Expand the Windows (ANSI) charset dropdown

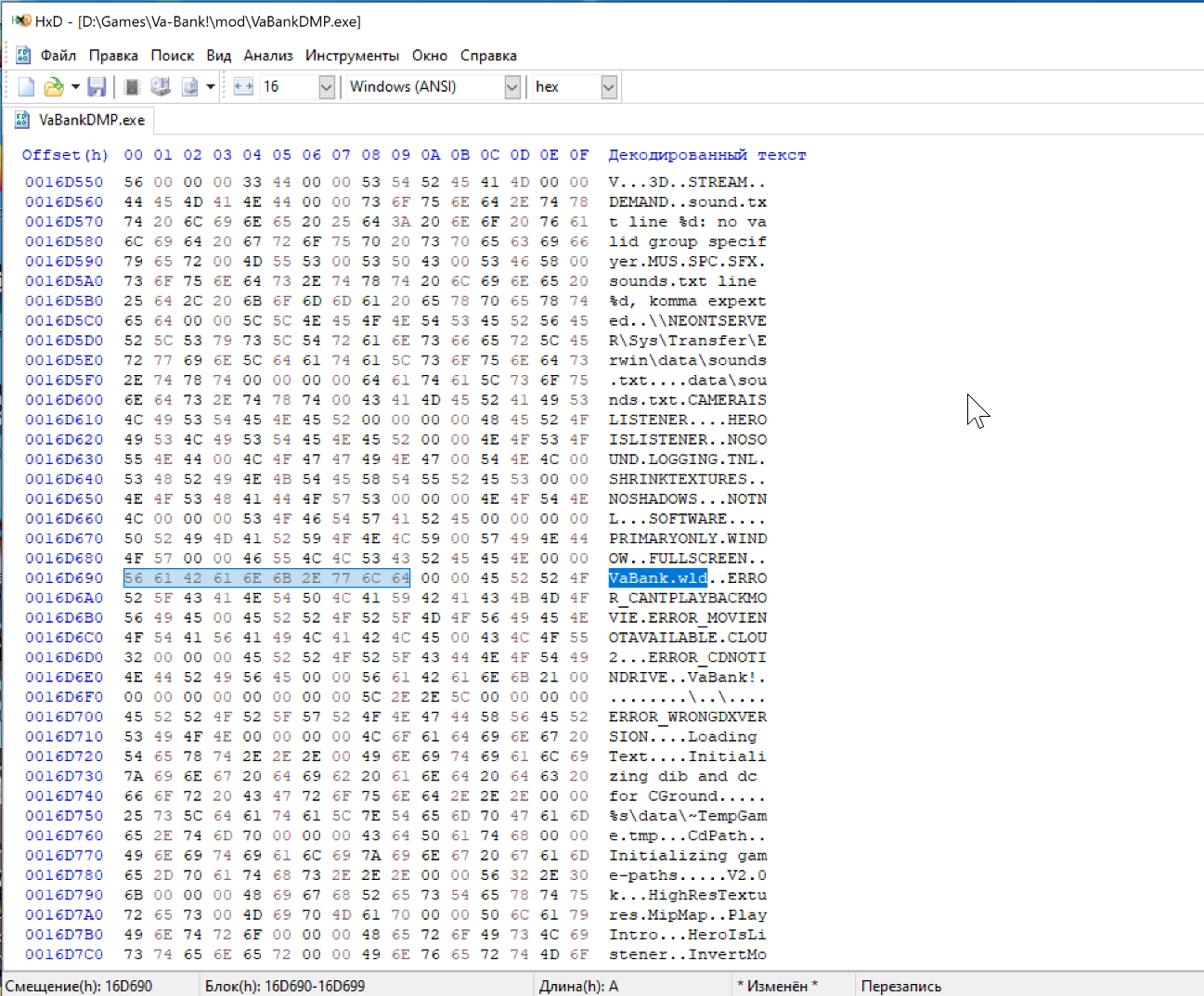coord(511,87)
